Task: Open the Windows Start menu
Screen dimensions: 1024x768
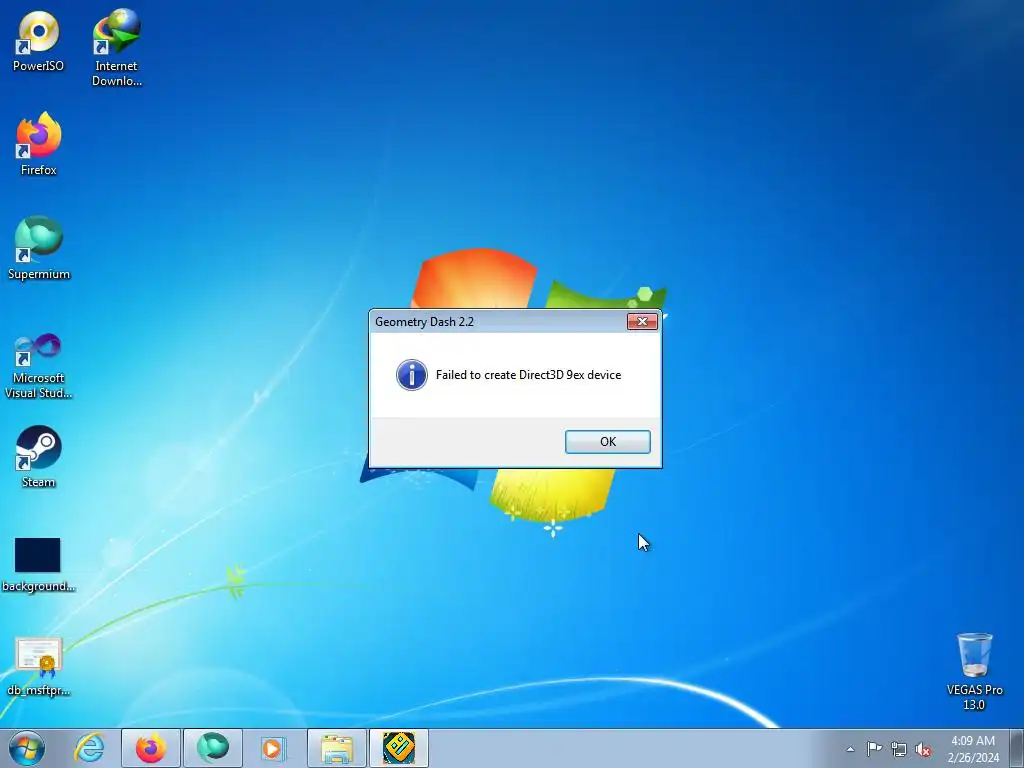Action: click(27, 748)
